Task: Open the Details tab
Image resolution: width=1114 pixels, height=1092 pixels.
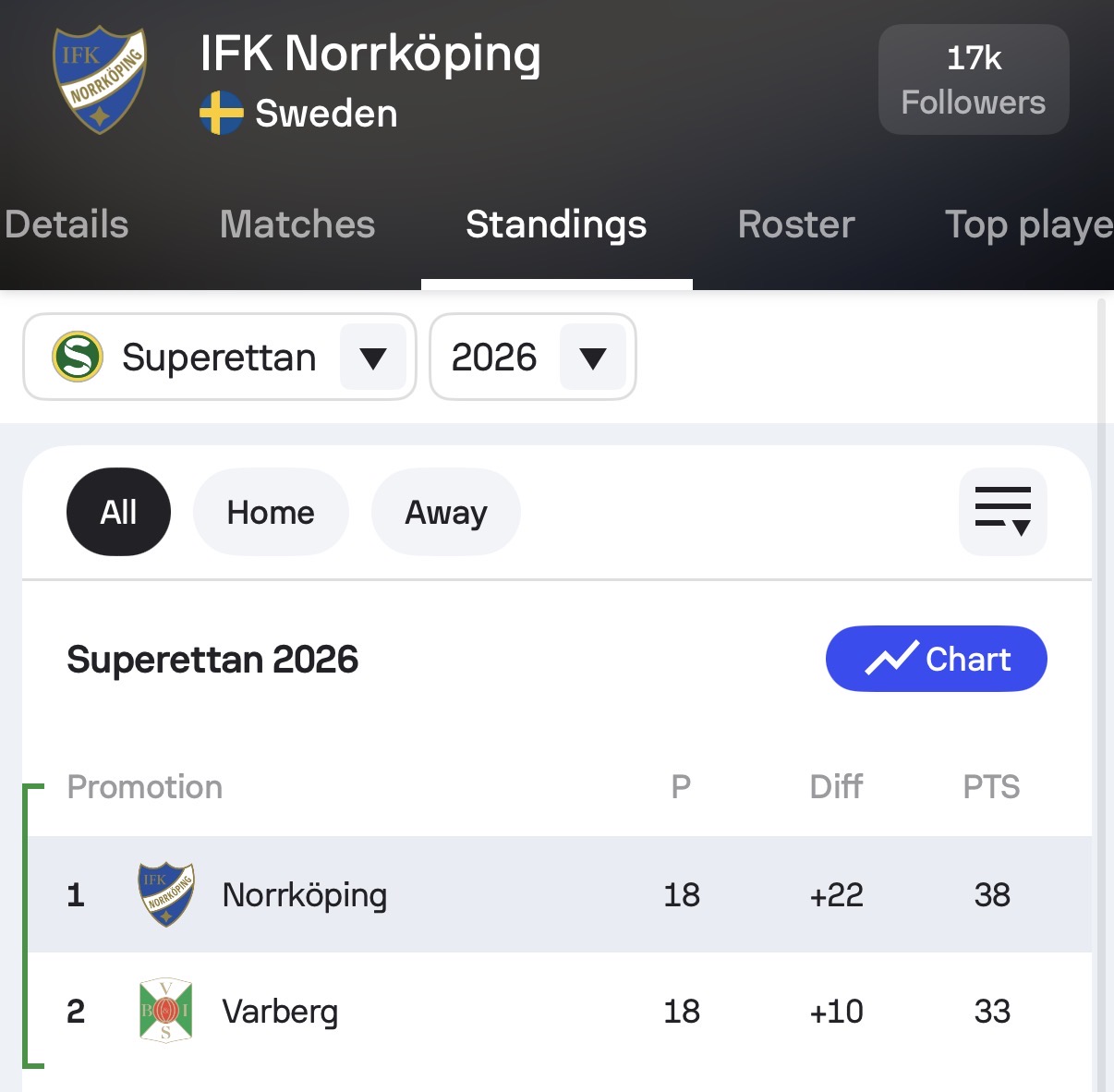Action: click(x=66, y=224)
